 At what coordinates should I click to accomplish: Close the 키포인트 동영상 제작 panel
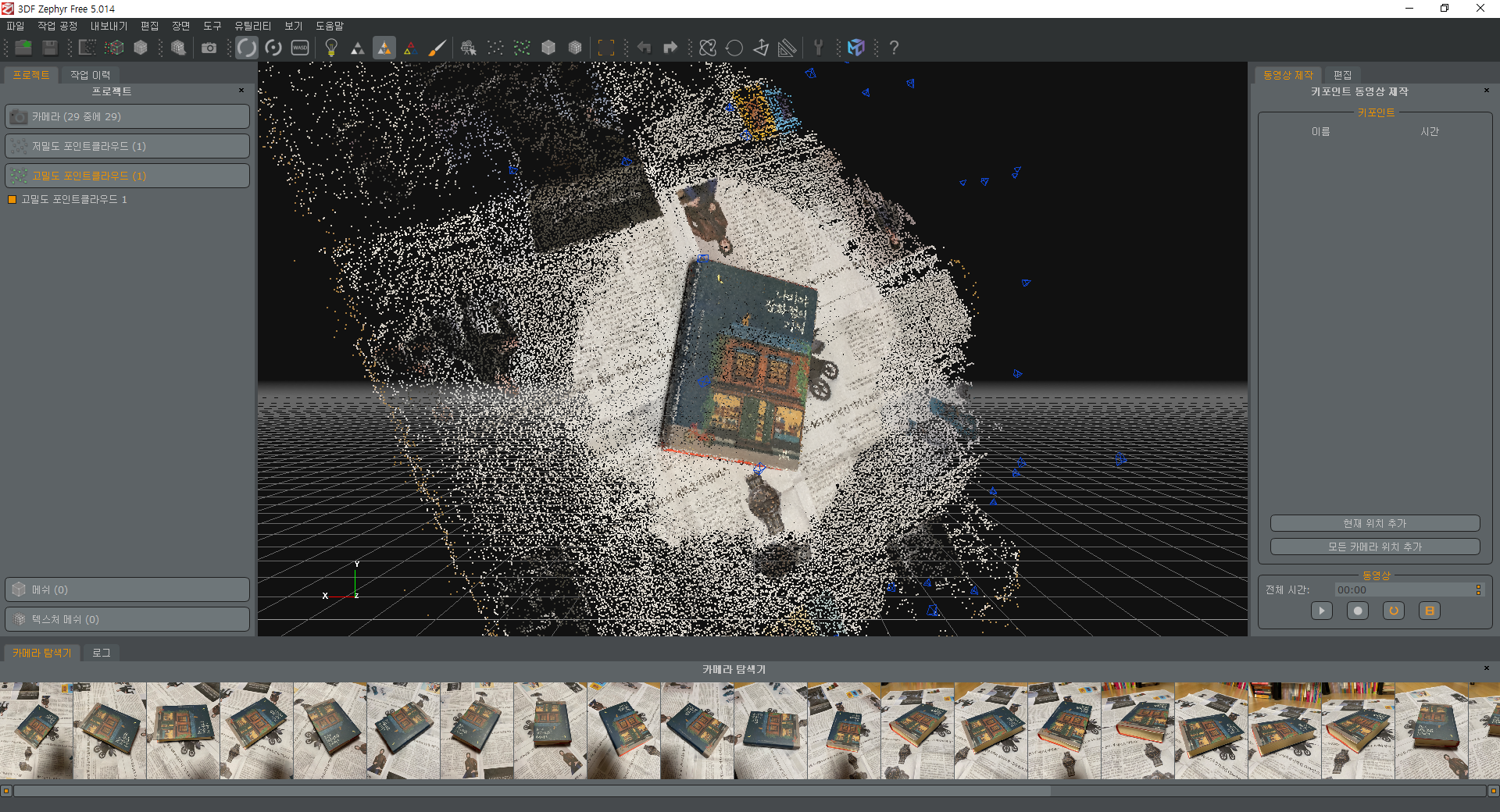click(x=1487, y=91)
